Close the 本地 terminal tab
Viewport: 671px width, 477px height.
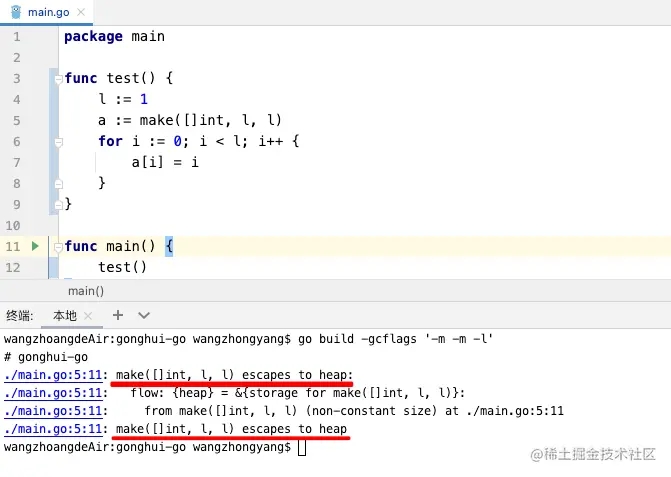click(x=88, y=316)
